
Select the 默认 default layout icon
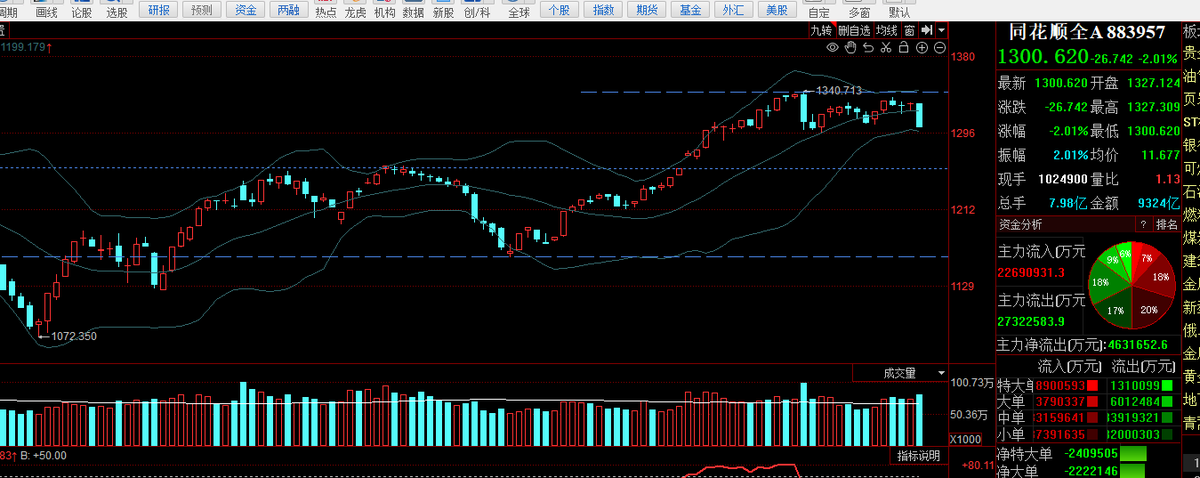coord(899,12)
